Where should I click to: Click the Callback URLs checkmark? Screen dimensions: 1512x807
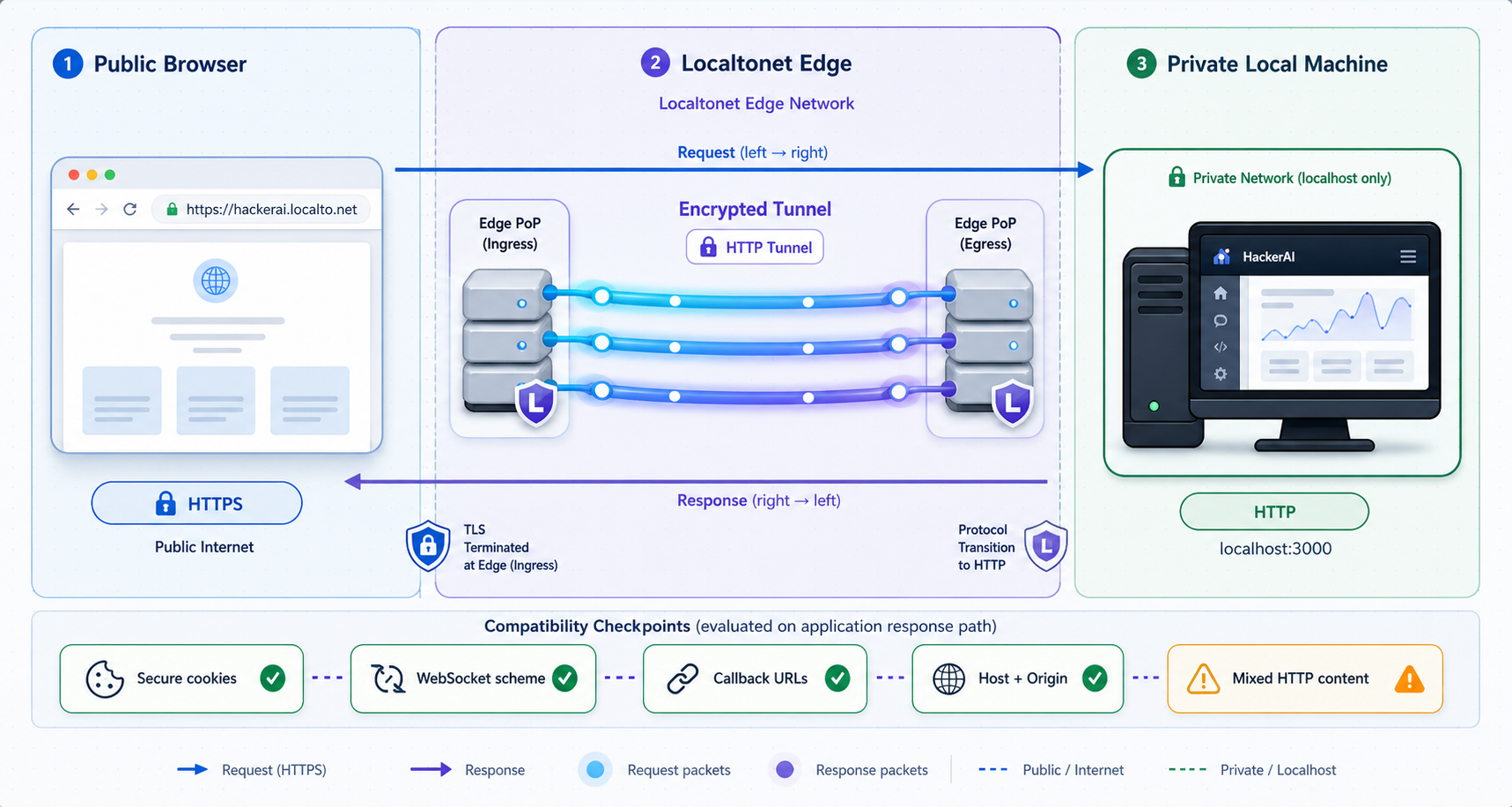[x=837, y=678]
